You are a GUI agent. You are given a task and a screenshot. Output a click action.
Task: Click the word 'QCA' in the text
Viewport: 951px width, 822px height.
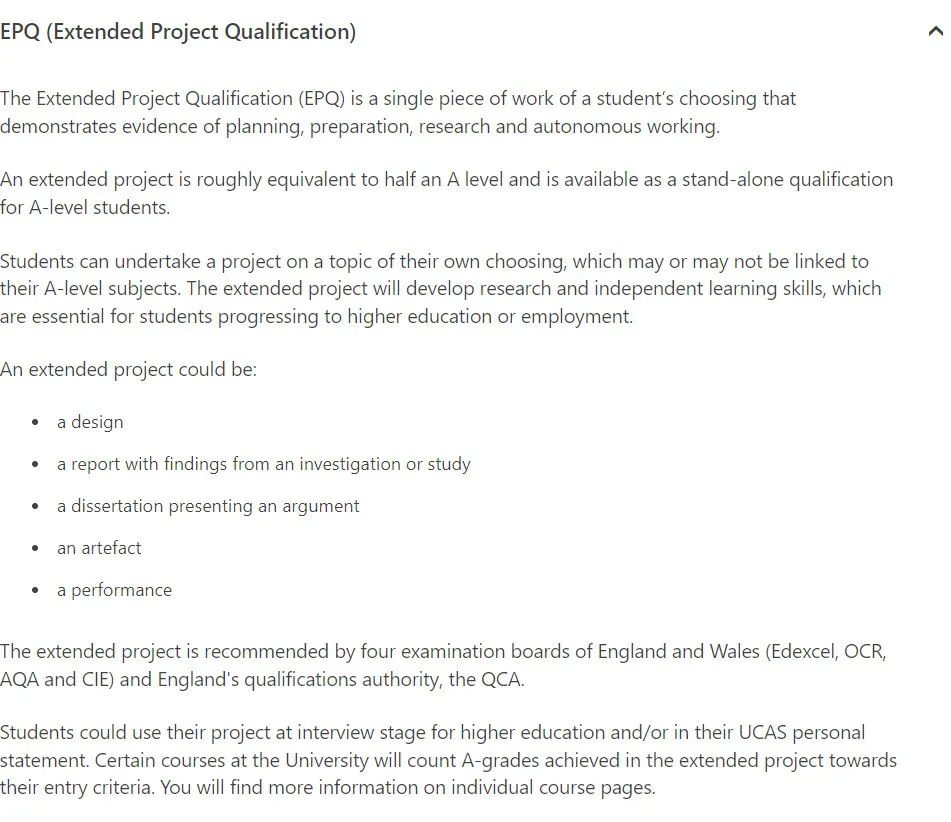[501, 679]
